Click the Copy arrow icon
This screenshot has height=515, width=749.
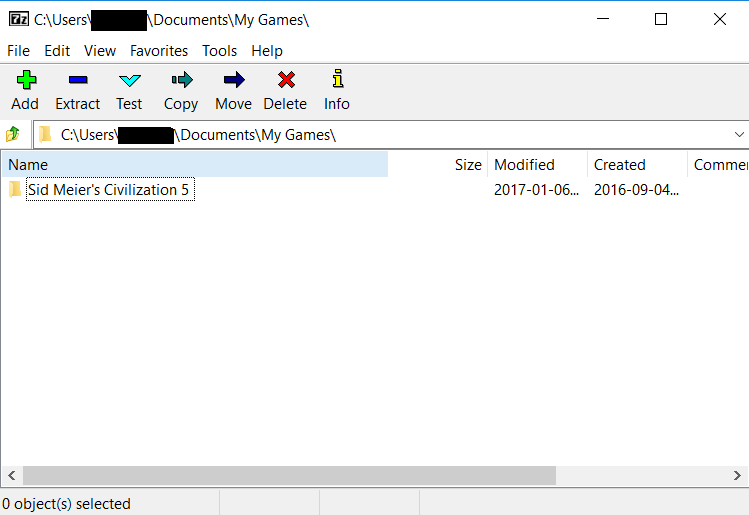(x=182, y=80)
